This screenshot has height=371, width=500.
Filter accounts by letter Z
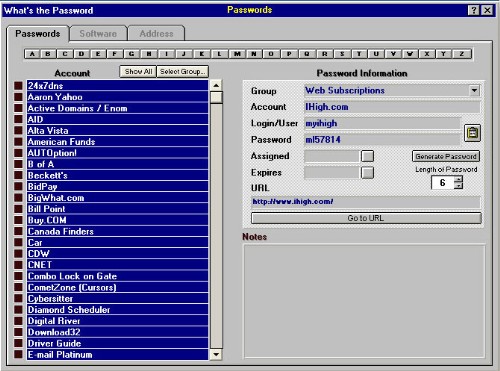[462, 54]
